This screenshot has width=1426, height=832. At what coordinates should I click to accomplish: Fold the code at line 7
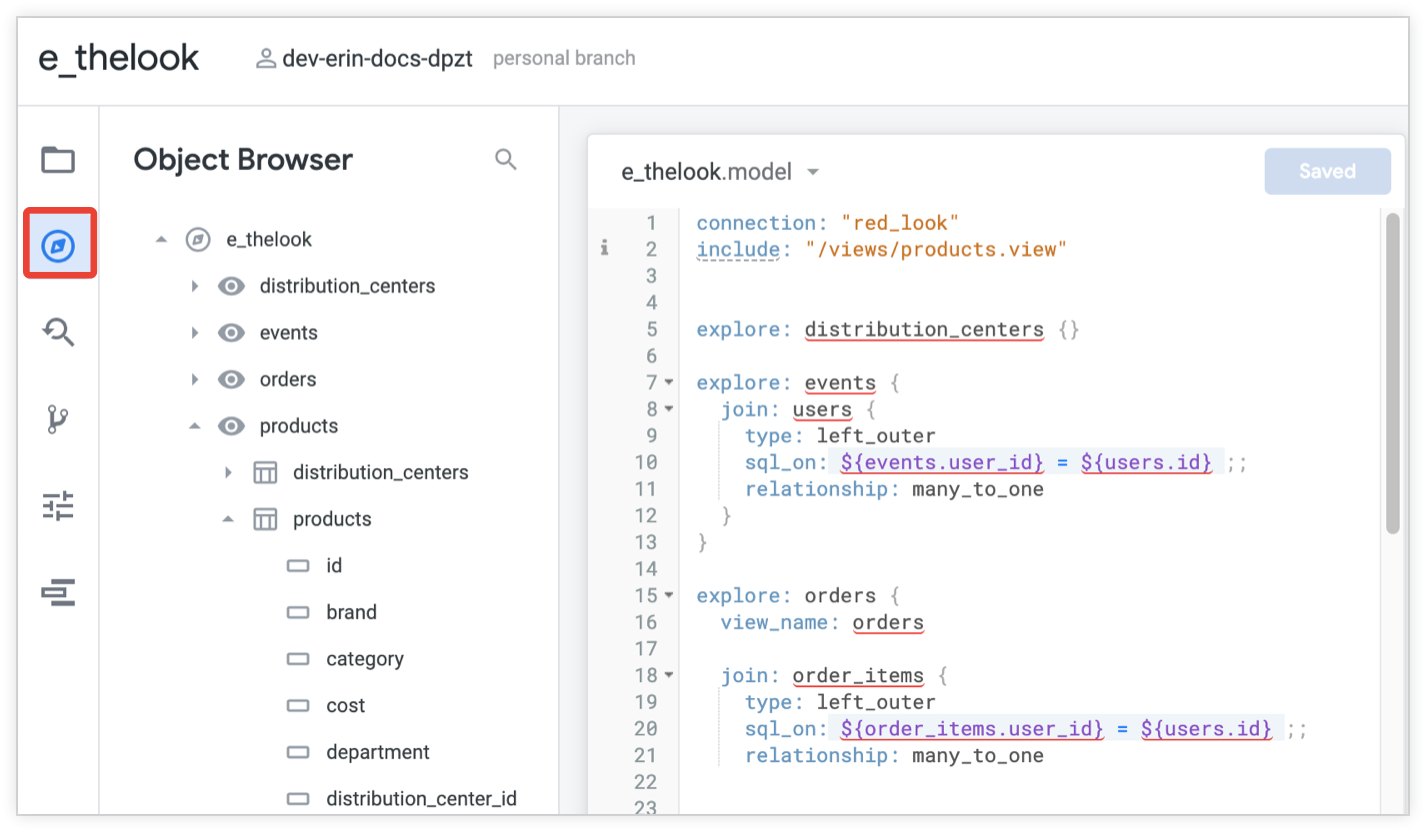pyautogui.click(x=669, y=383)
